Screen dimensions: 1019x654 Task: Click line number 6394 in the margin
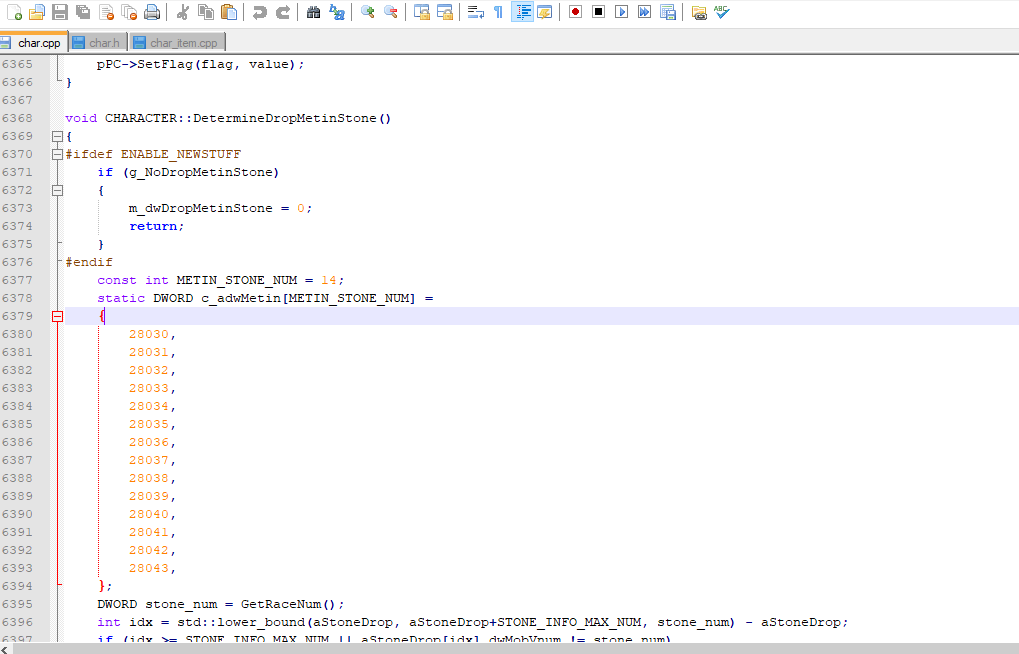coord(17,586)
